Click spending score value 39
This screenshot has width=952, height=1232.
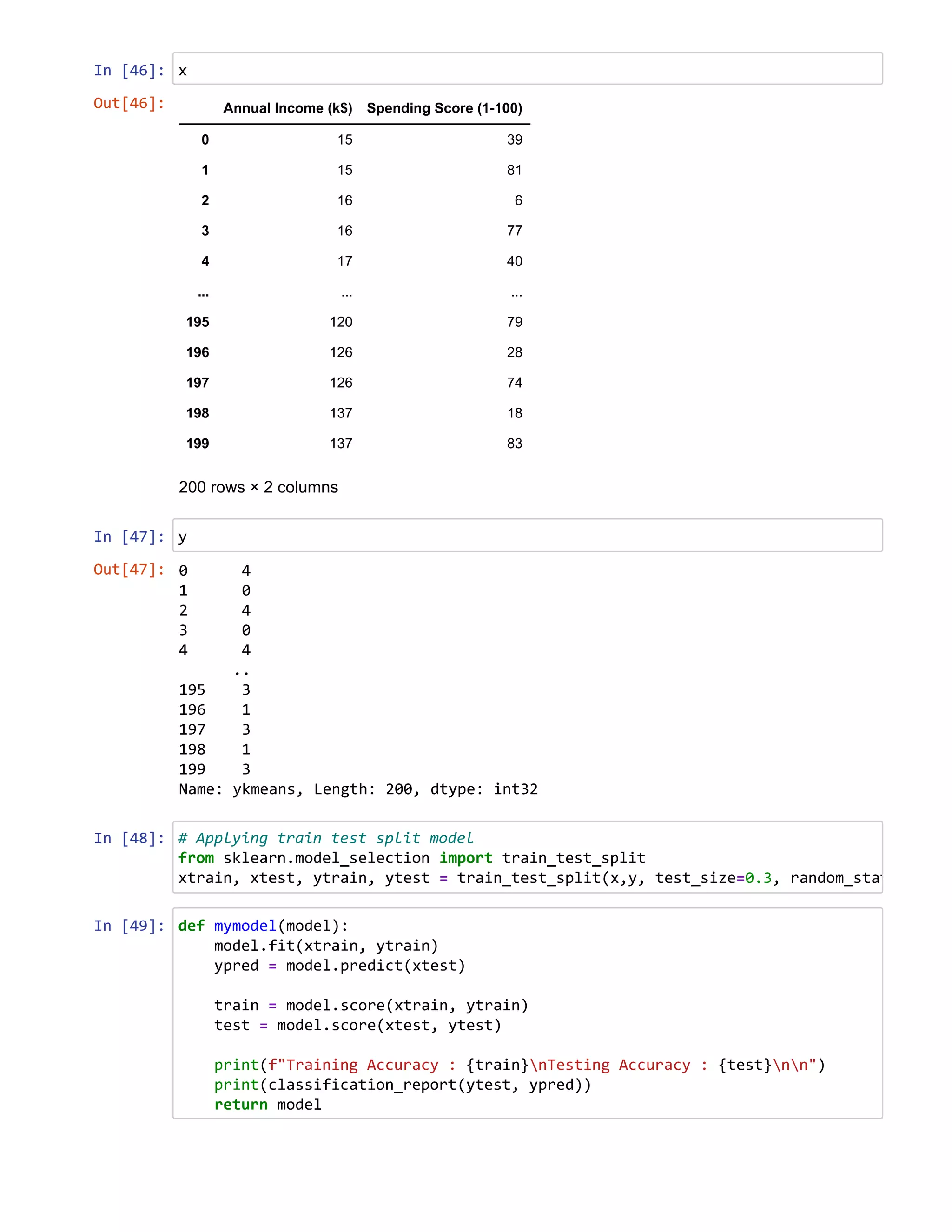515,140
